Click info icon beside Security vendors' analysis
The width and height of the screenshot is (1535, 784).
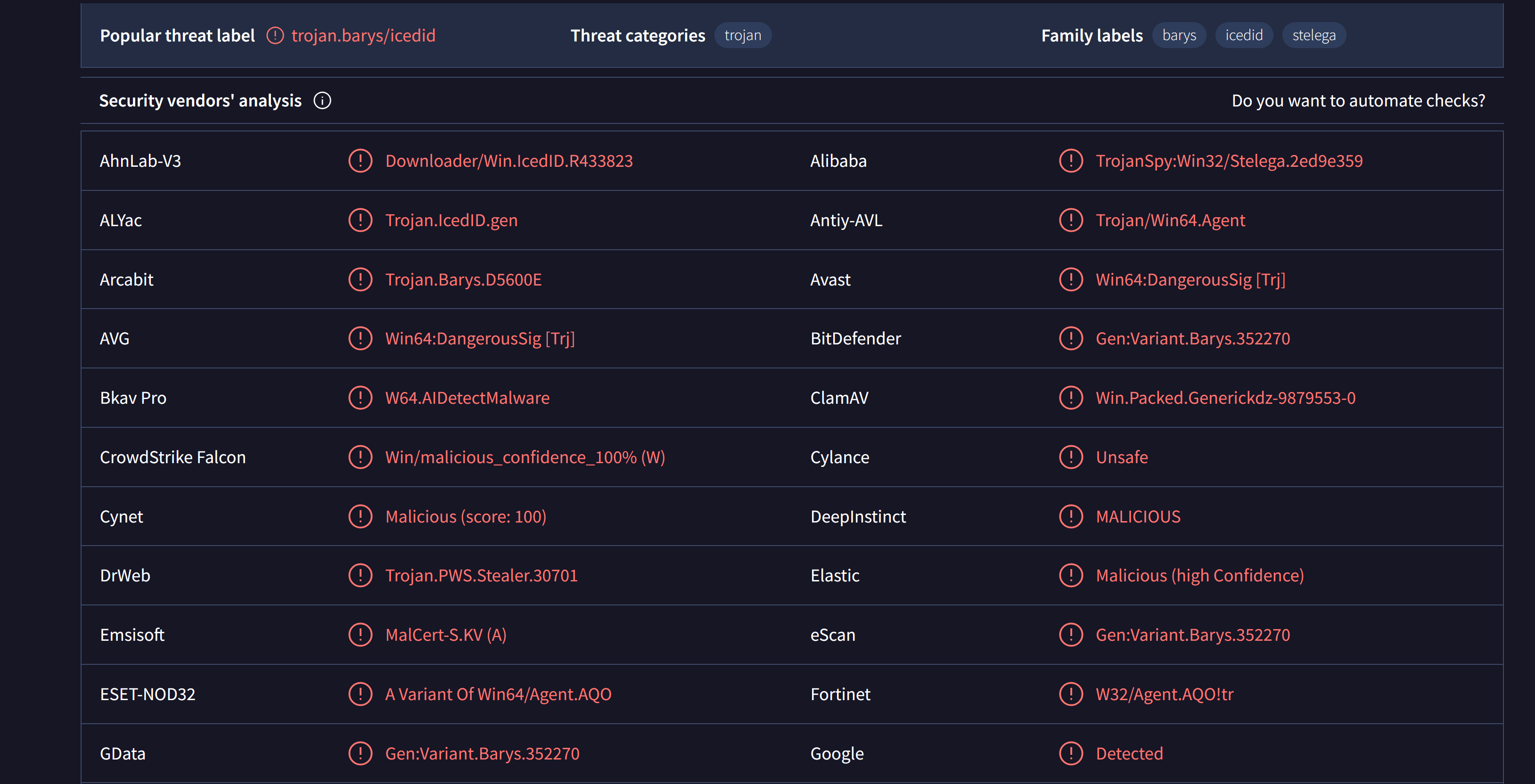coord(322,101)
